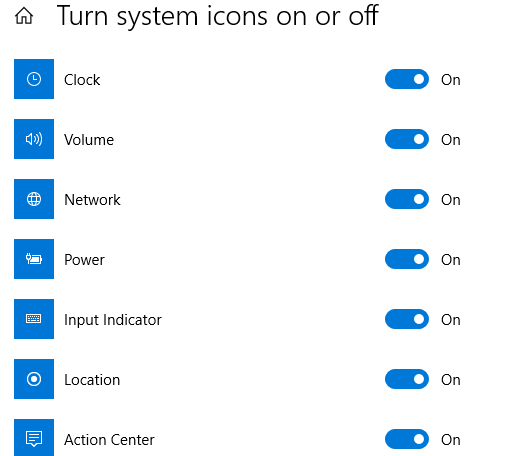Viewport: 505px width, 456px height.
Task: Click the Action Center message icon
Action: coord(34,438)
